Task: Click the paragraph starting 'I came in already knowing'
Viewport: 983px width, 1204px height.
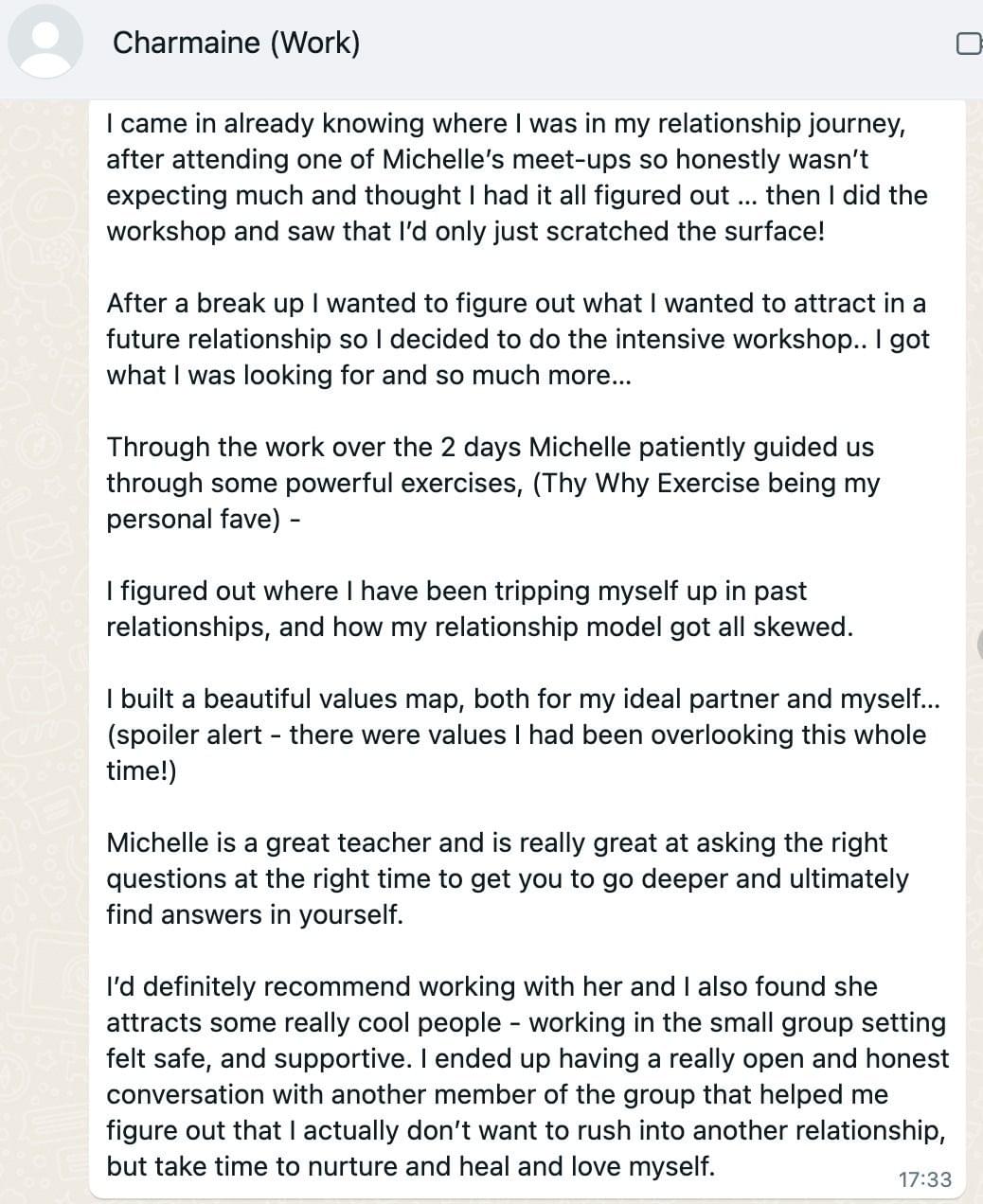Action: click(516, 177)
